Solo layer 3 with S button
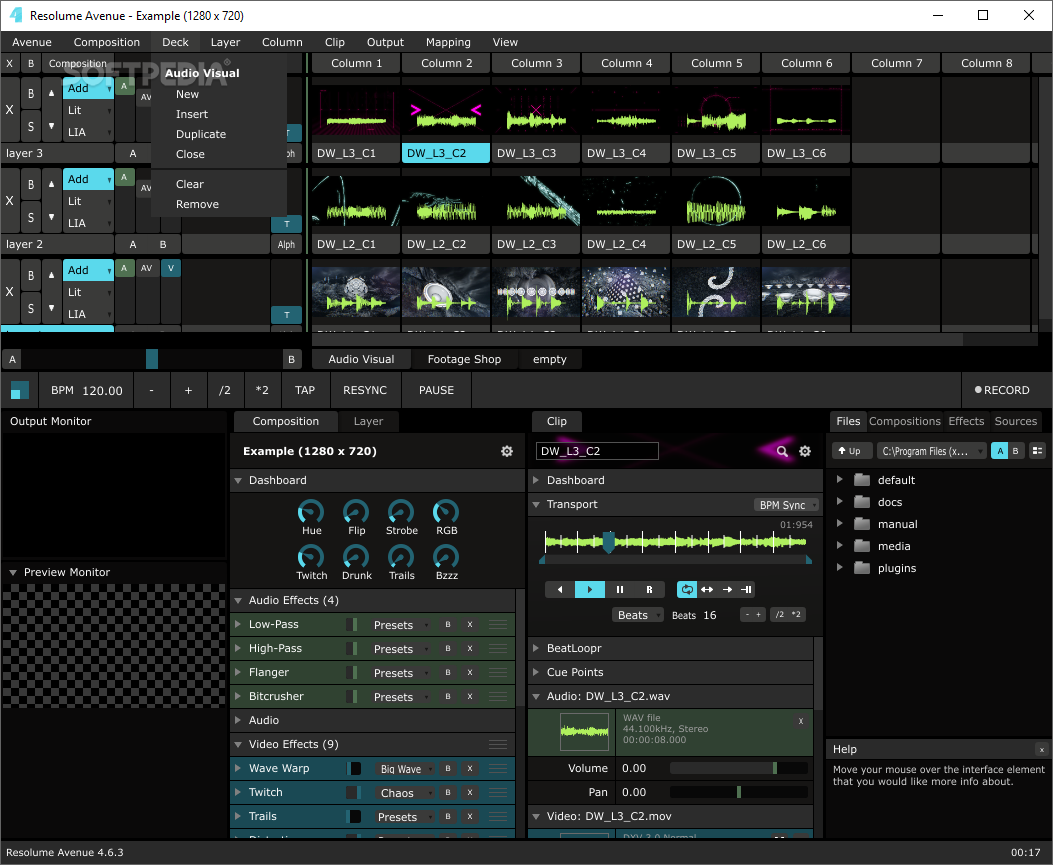The width and height of the screenshot is (1053, 865). click(31, 126)
